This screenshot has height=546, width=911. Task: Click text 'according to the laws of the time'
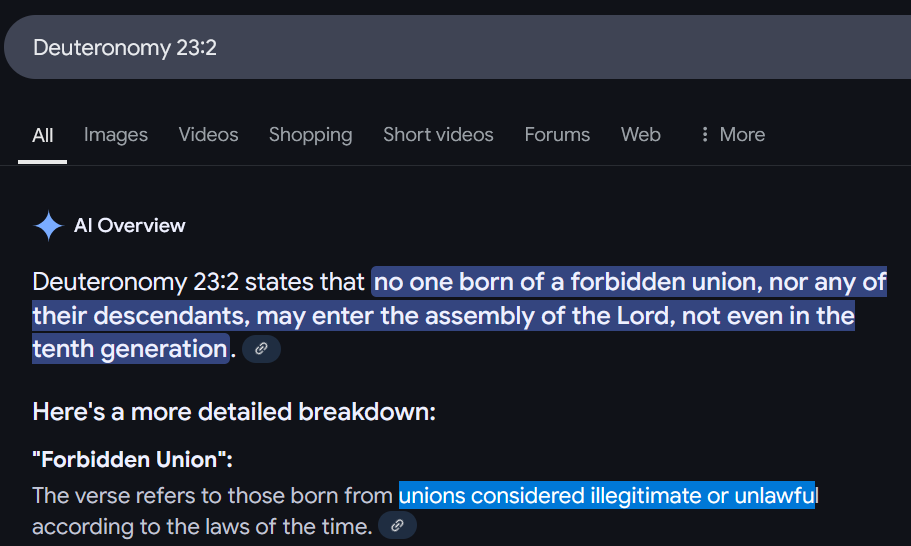202,526
